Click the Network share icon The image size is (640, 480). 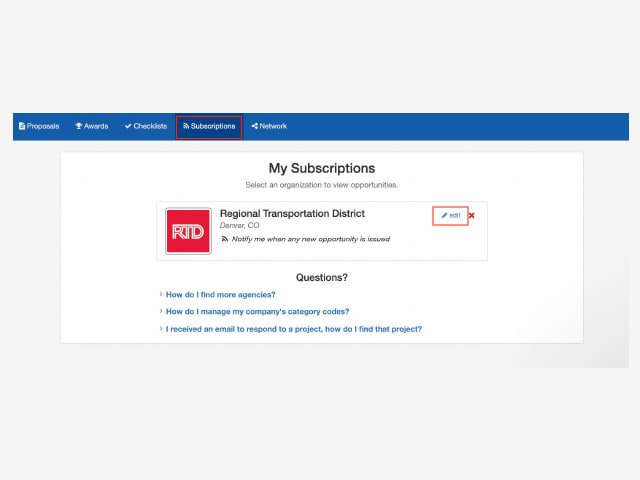pyautogui.click(x=255, y=126)
